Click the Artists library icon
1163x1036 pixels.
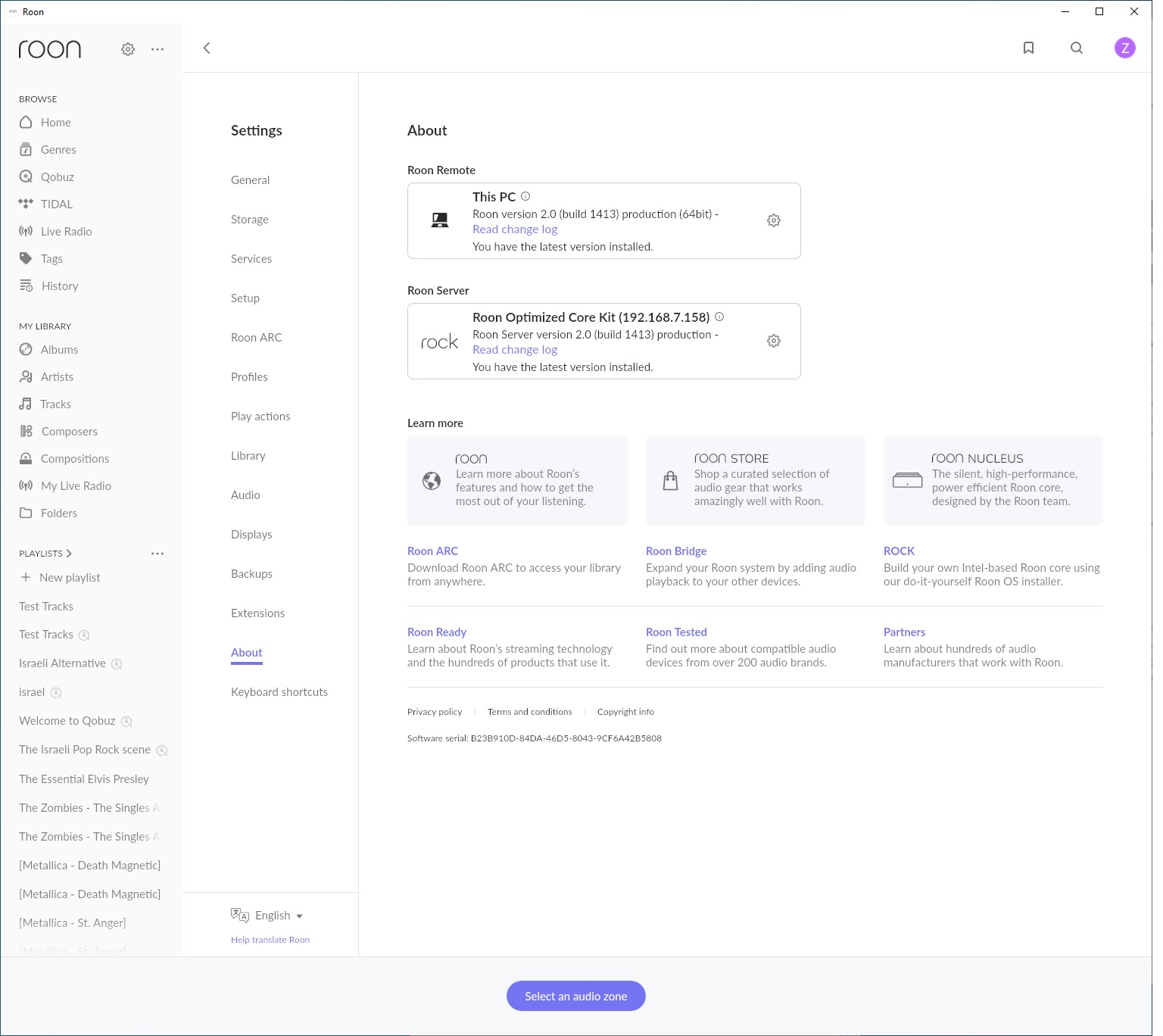[26, 376]
